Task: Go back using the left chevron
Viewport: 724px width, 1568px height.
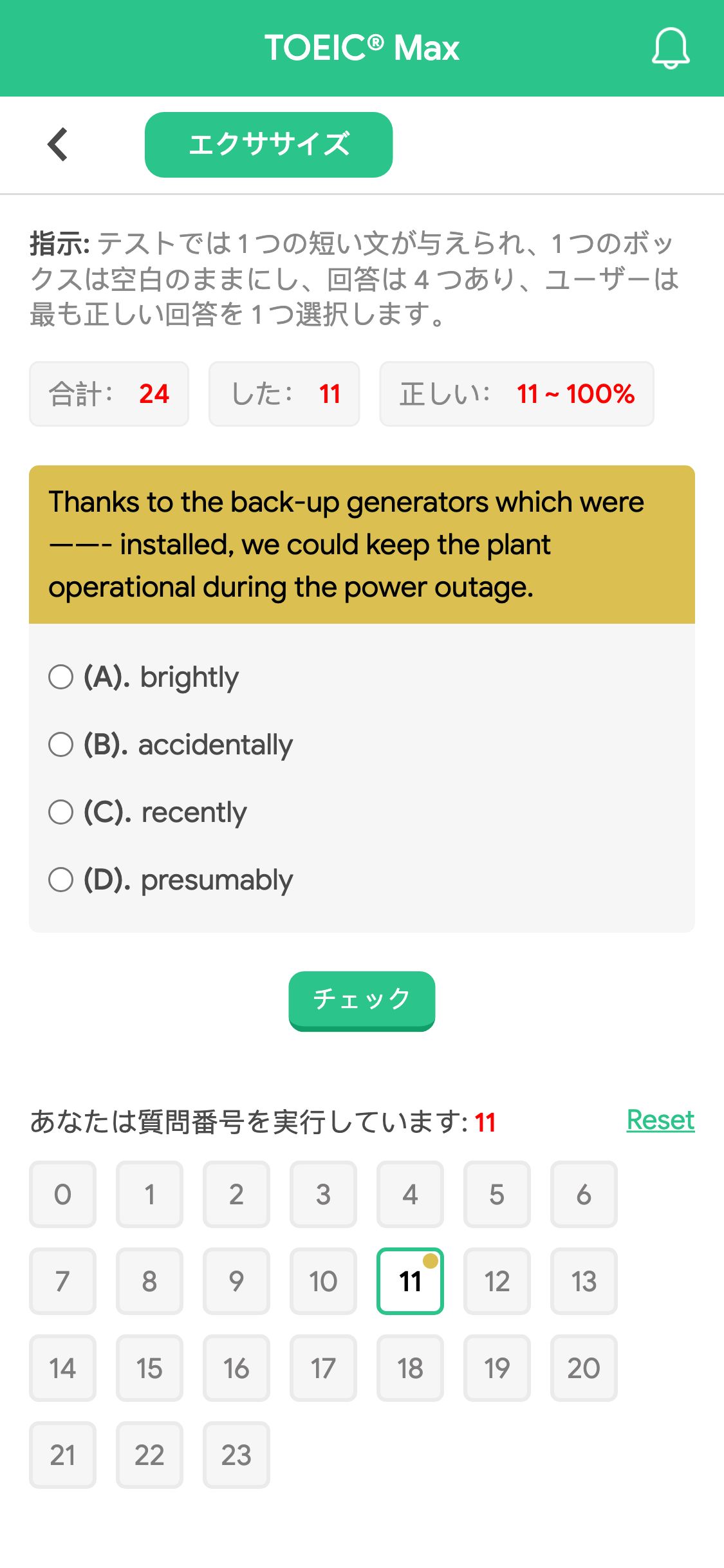Action: [x=58, y=144]
